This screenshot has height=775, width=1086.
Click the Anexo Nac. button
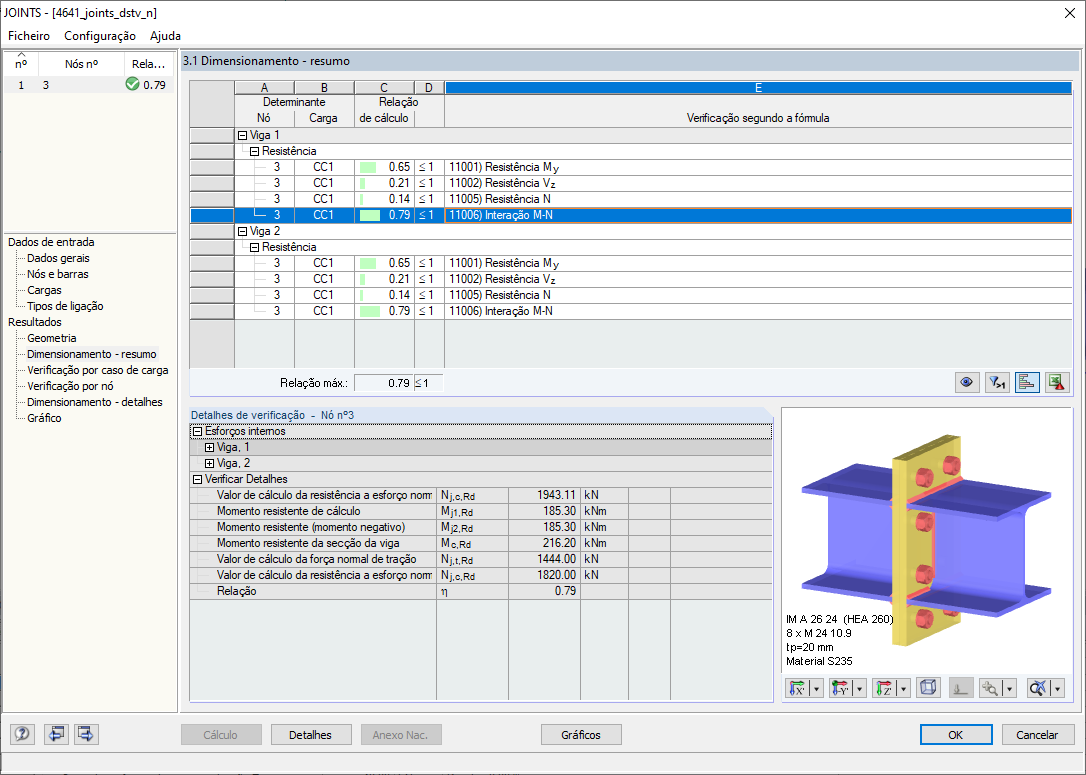coord(400,735)
